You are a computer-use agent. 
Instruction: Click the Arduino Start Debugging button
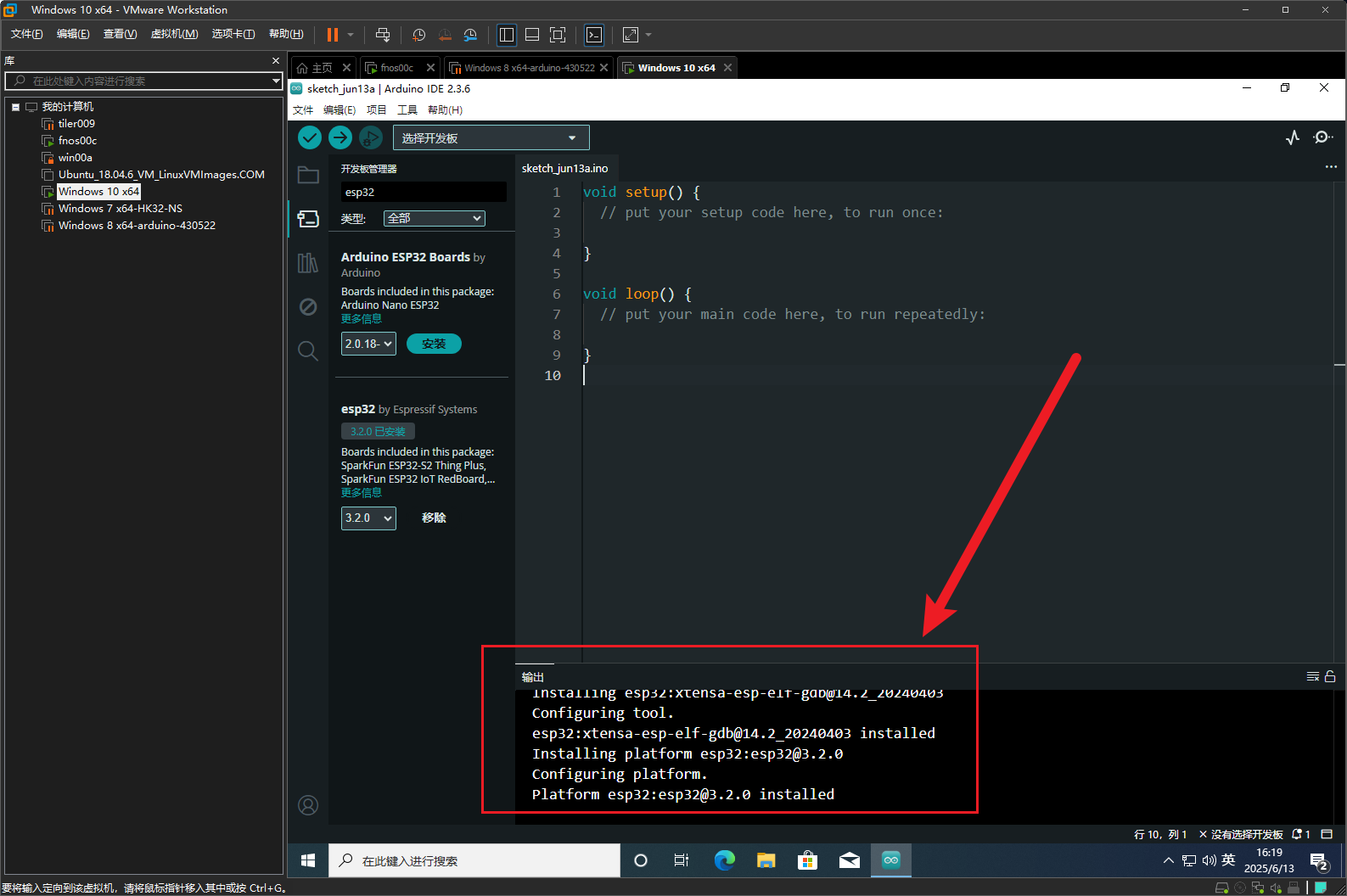[x=371, y=137]
